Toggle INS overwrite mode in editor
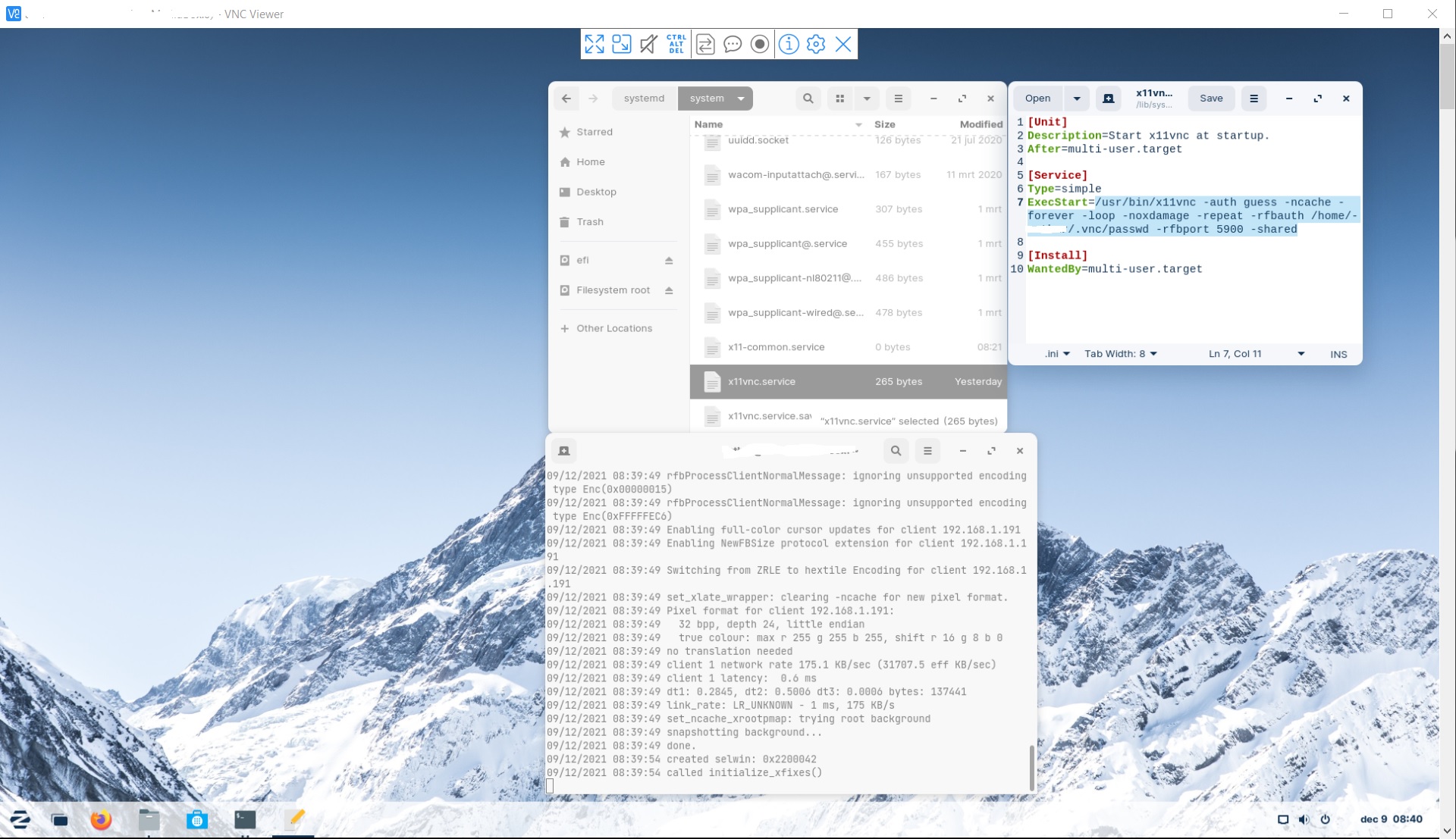1456x839 pixels. tap(1338, 354)
